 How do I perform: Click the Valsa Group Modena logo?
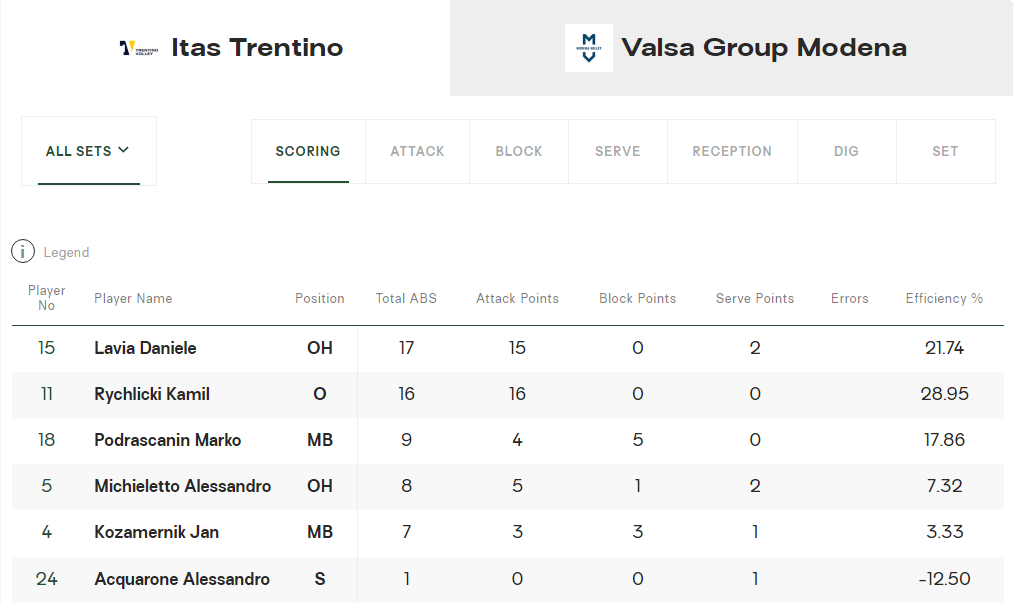(588, 48)
